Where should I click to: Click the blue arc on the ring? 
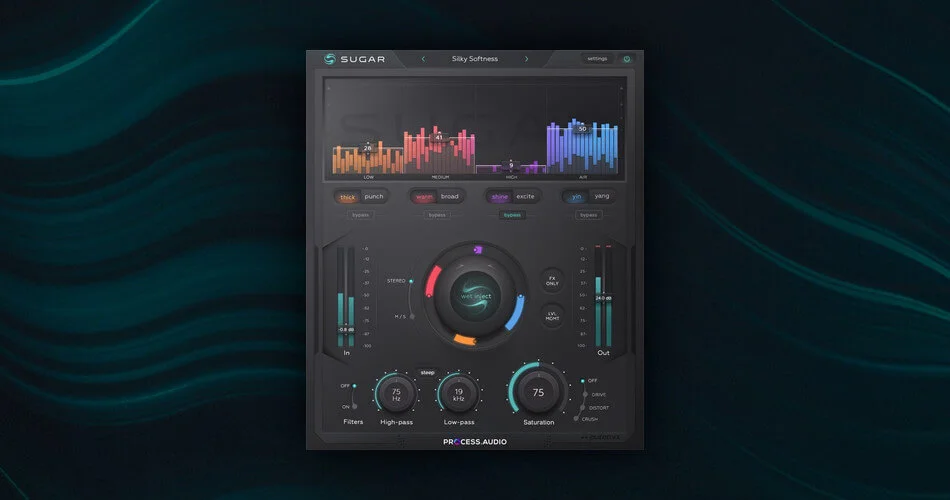click(516, 313)
